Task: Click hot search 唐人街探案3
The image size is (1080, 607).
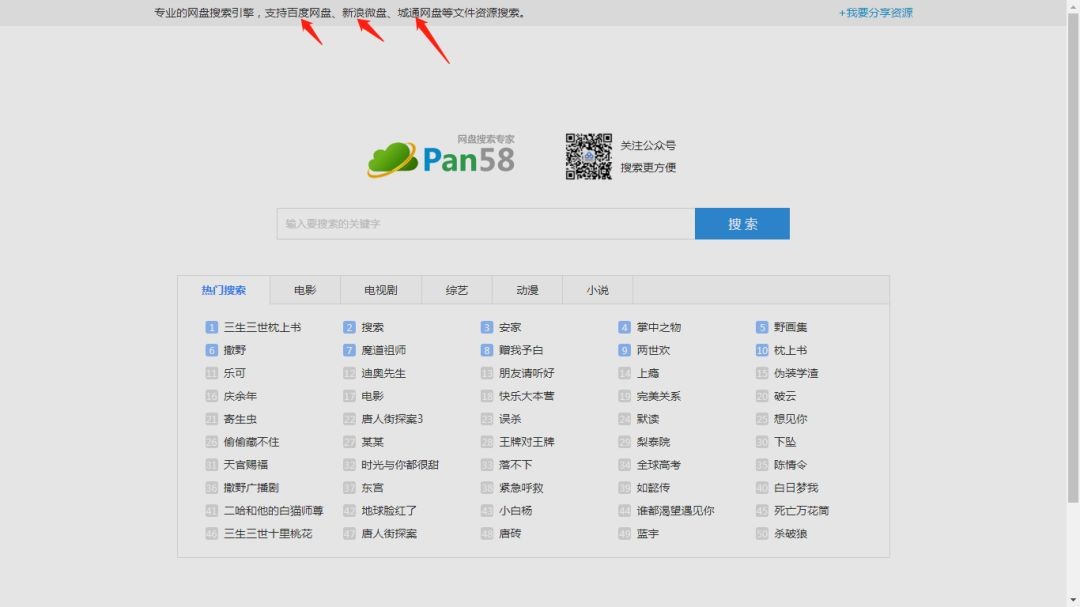Action: [x=392, y=419]
